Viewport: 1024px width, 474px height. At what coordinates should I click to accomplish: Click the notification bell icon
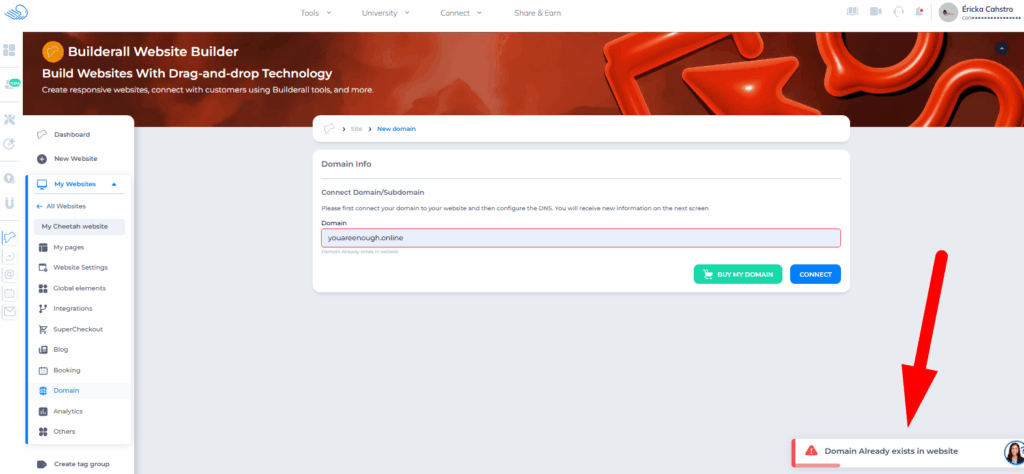[x=919, y=12]
